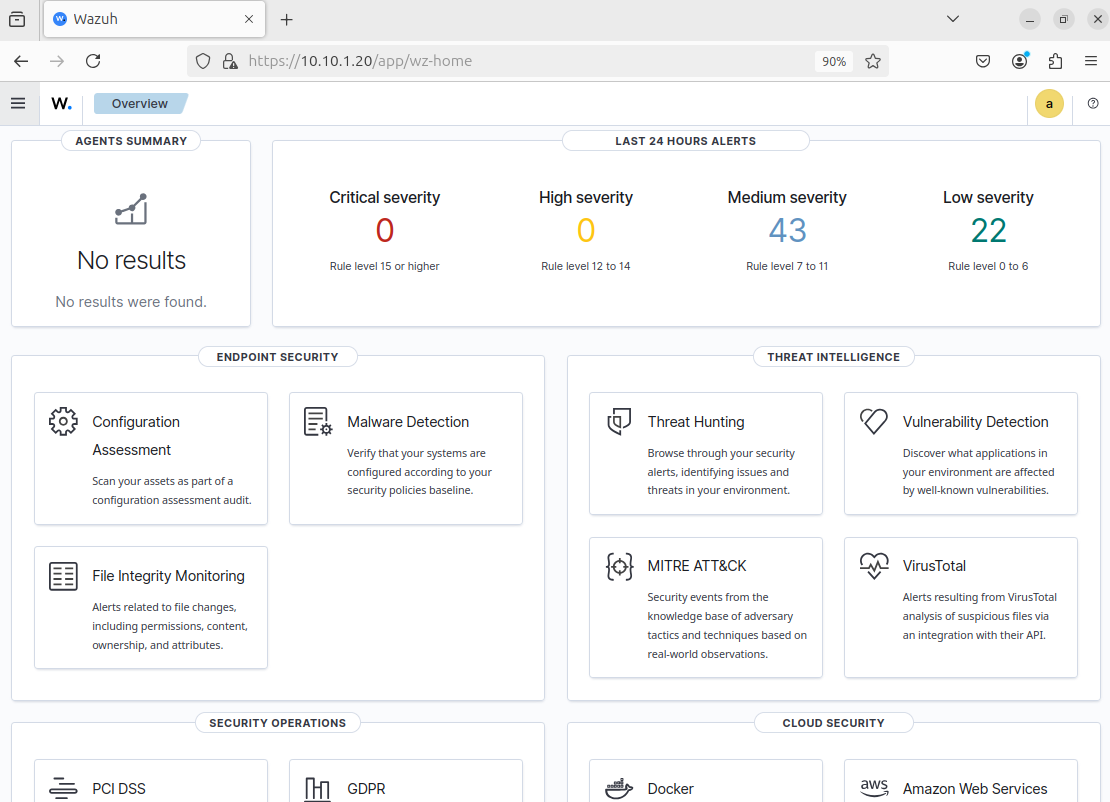1110x802 pixels.
Task: Expand the browser tab list dropdown
Action: pos(953,19)
